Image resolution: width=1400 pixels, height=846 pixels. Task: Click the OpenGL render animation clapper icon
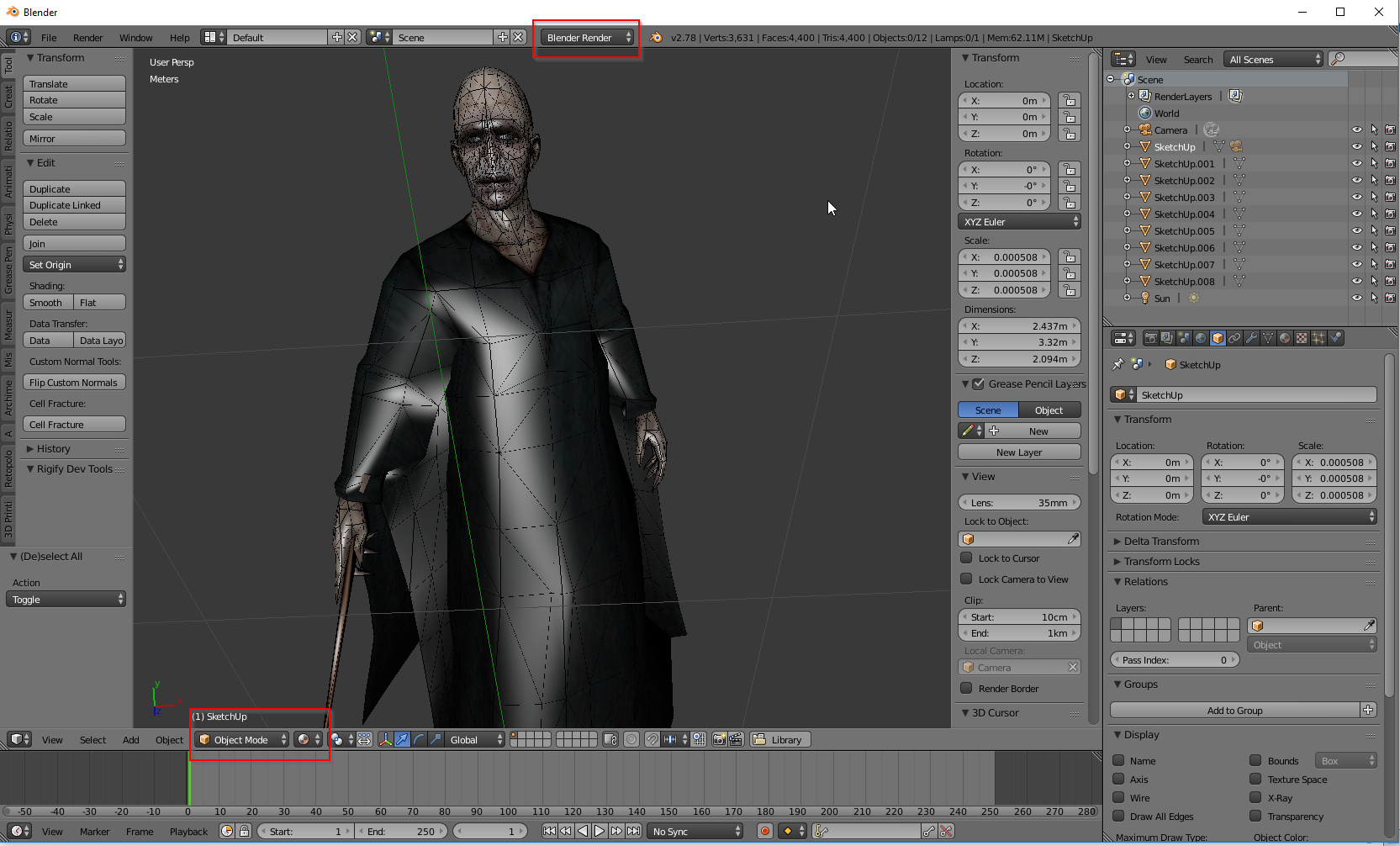point(736,739)
